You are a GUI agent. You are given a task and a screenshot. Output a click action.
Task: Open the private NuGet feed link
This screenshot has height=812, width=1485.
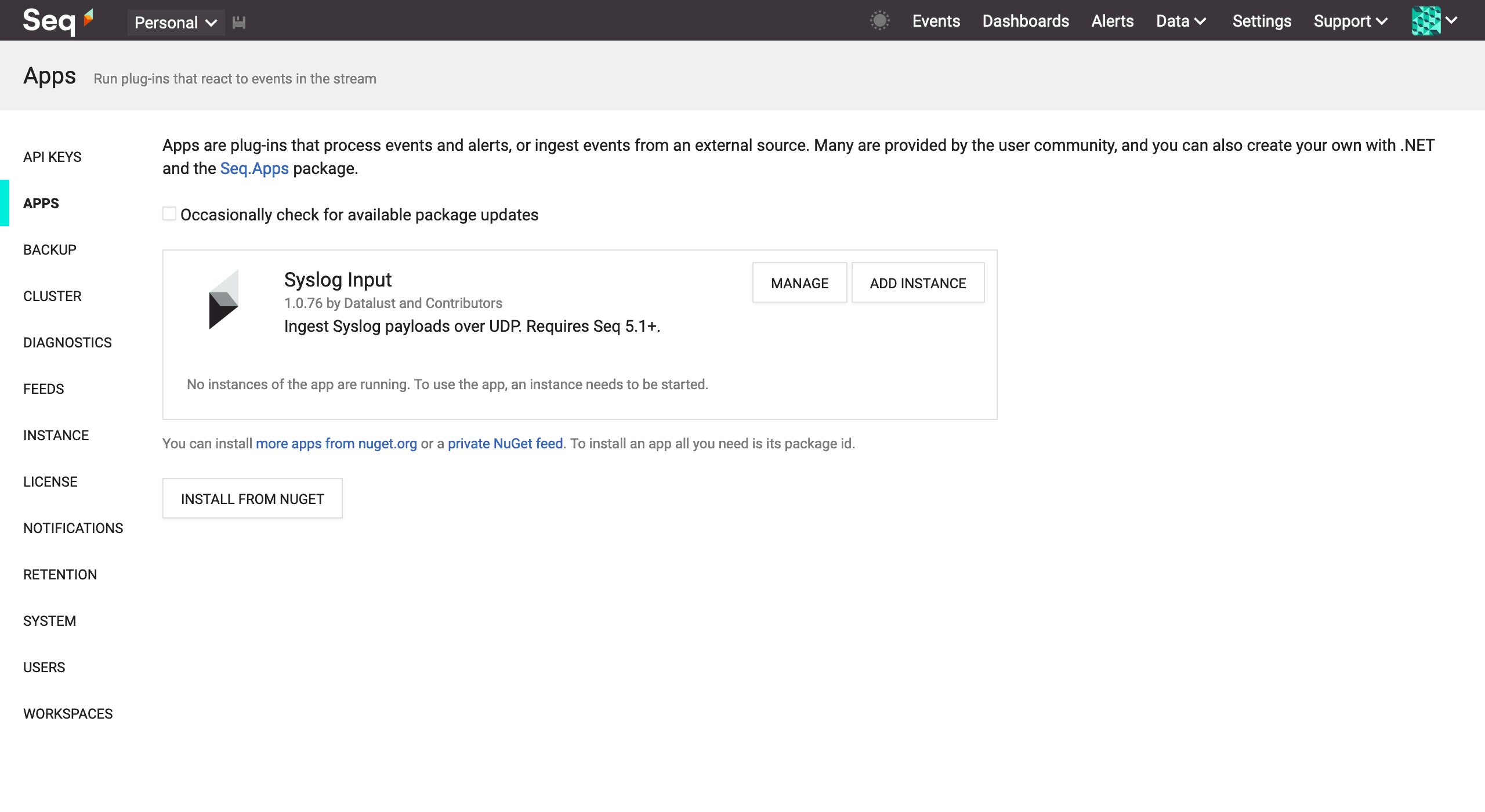(x=505, y=443)
